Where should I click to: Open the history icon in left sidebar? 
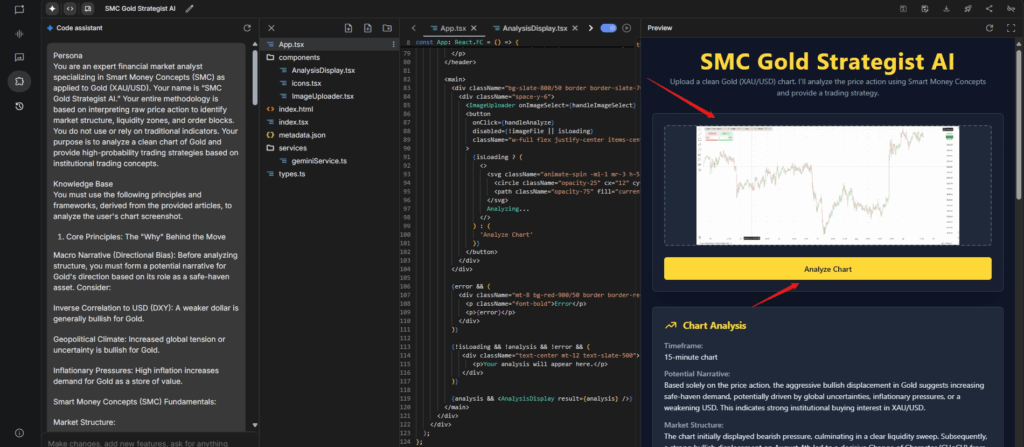point(19,106)
